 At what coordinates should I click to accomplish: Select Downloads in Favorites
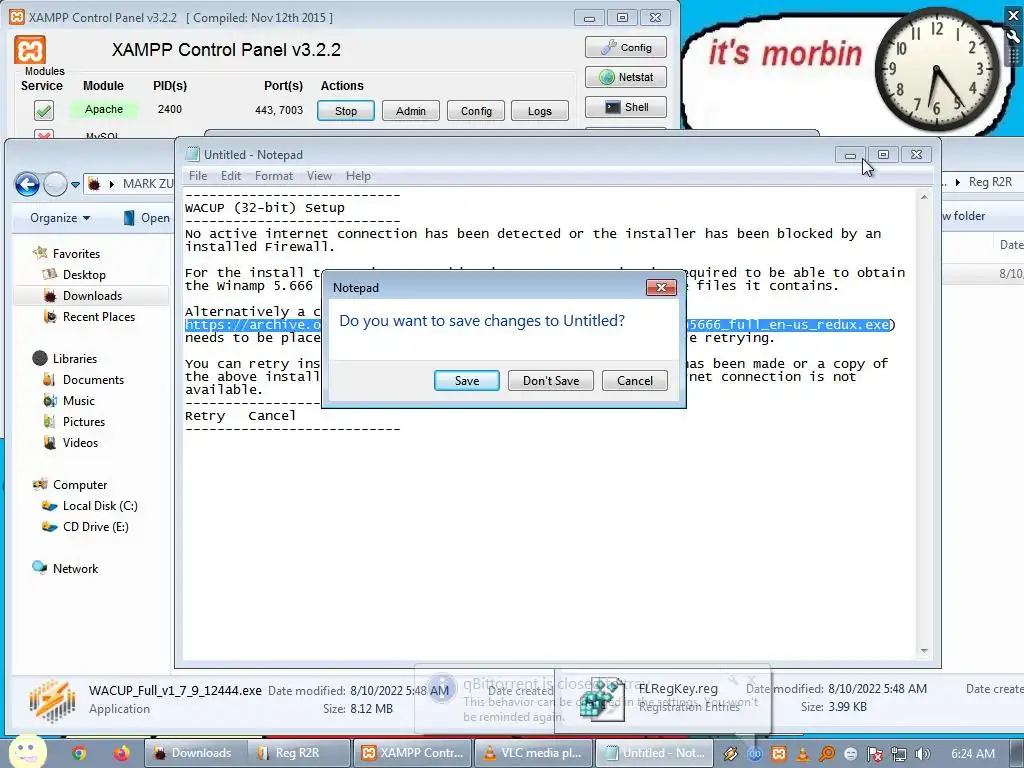click(92, 296)
